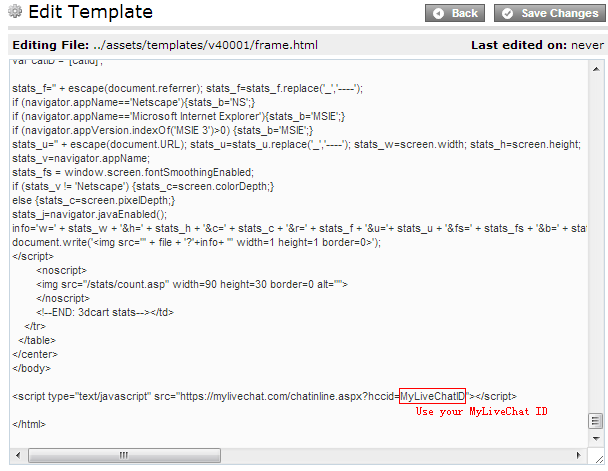This screenshot has width=608, height=471.
Task: Click the <noscript> opening tag line
Action: click(x=62, y=270)
